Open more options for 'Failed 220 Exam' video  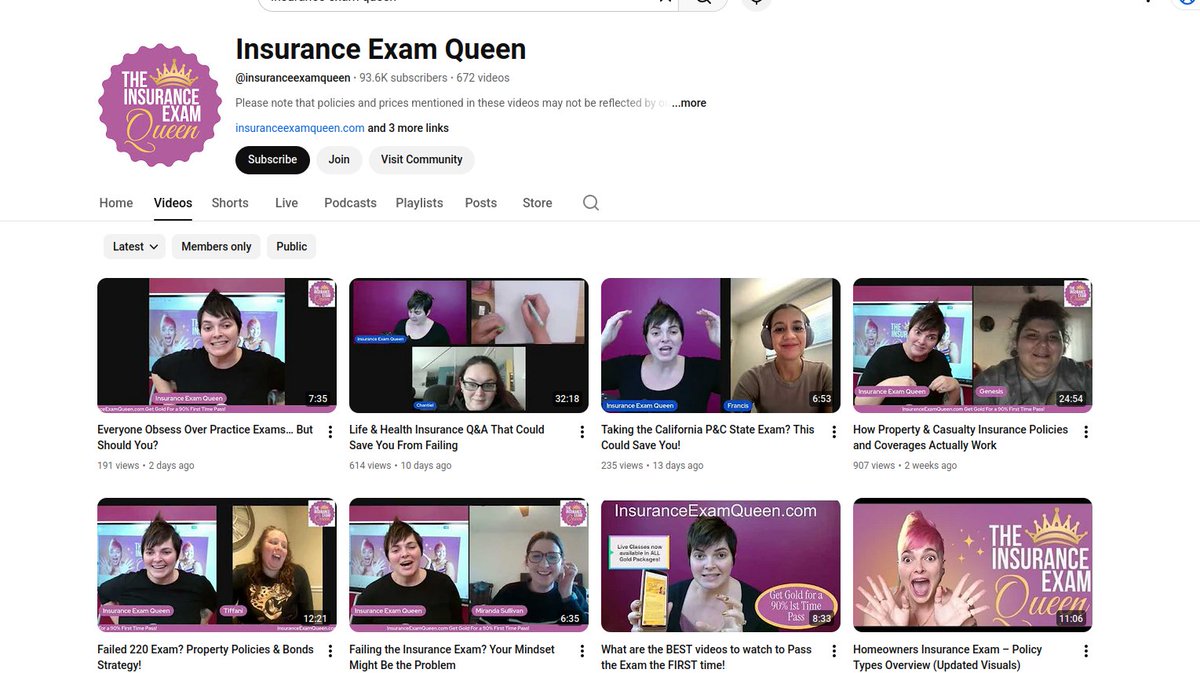[x=331, y=652]
